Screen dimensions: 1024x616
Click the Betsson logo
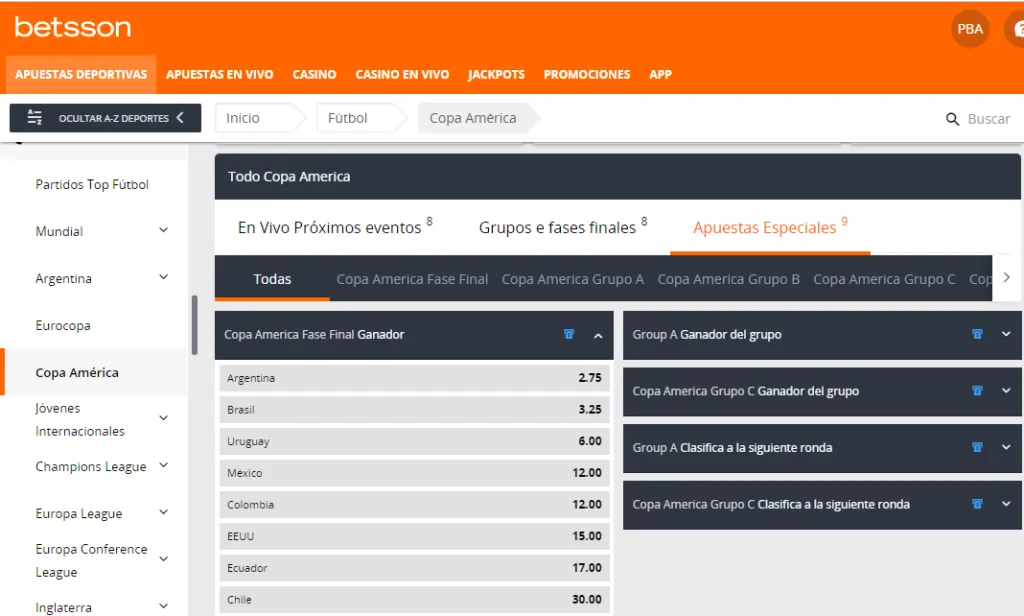(x=71, y=27)
